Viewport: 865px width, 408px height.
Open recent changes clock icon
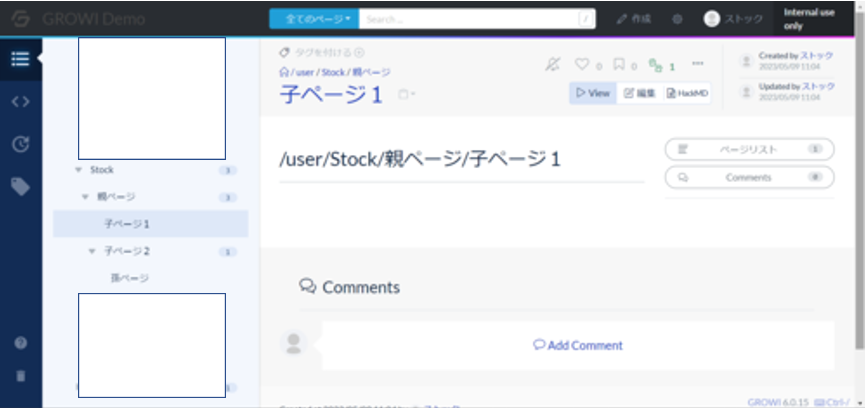point(20,144)
